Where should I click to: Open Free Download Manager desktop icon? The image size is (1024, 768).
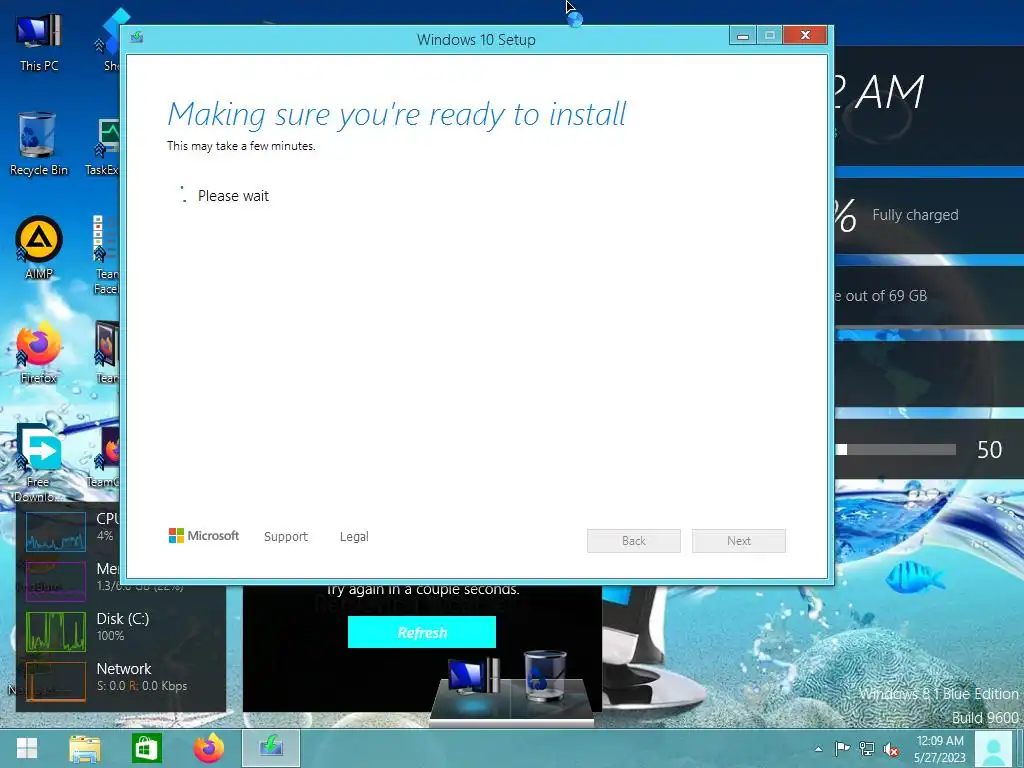tap(39, 462)
